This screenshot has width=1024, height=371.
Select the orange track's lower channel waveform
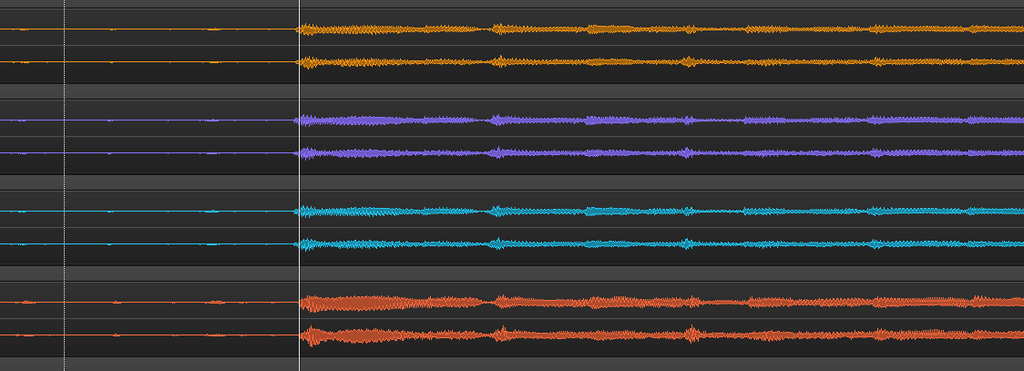click(x=660, y=62)
